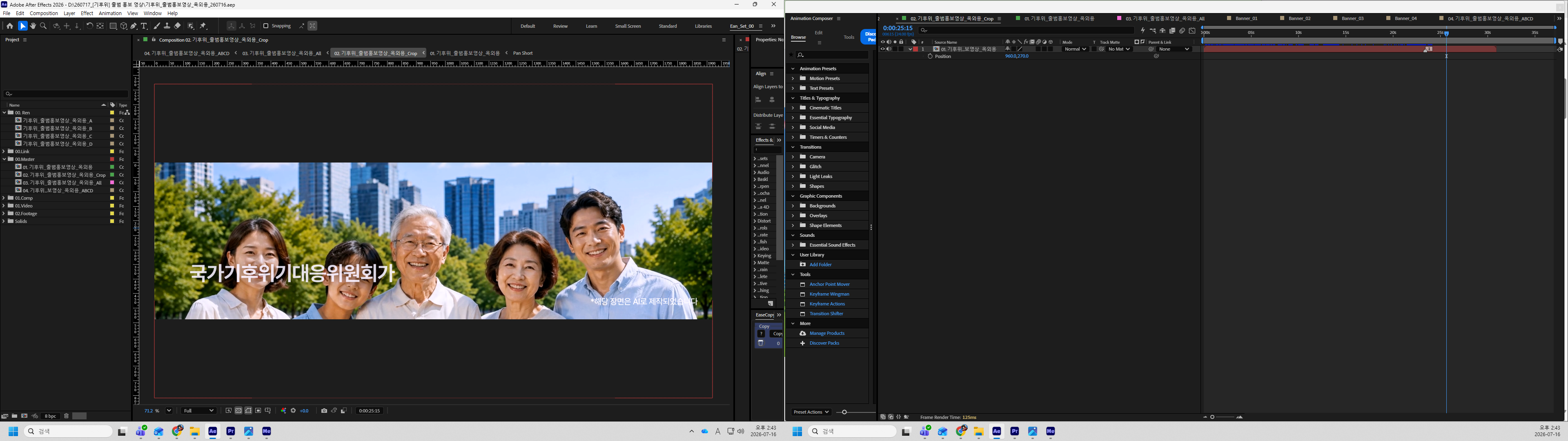
Task: Open the Animation menu
Action: click(110, 13)
